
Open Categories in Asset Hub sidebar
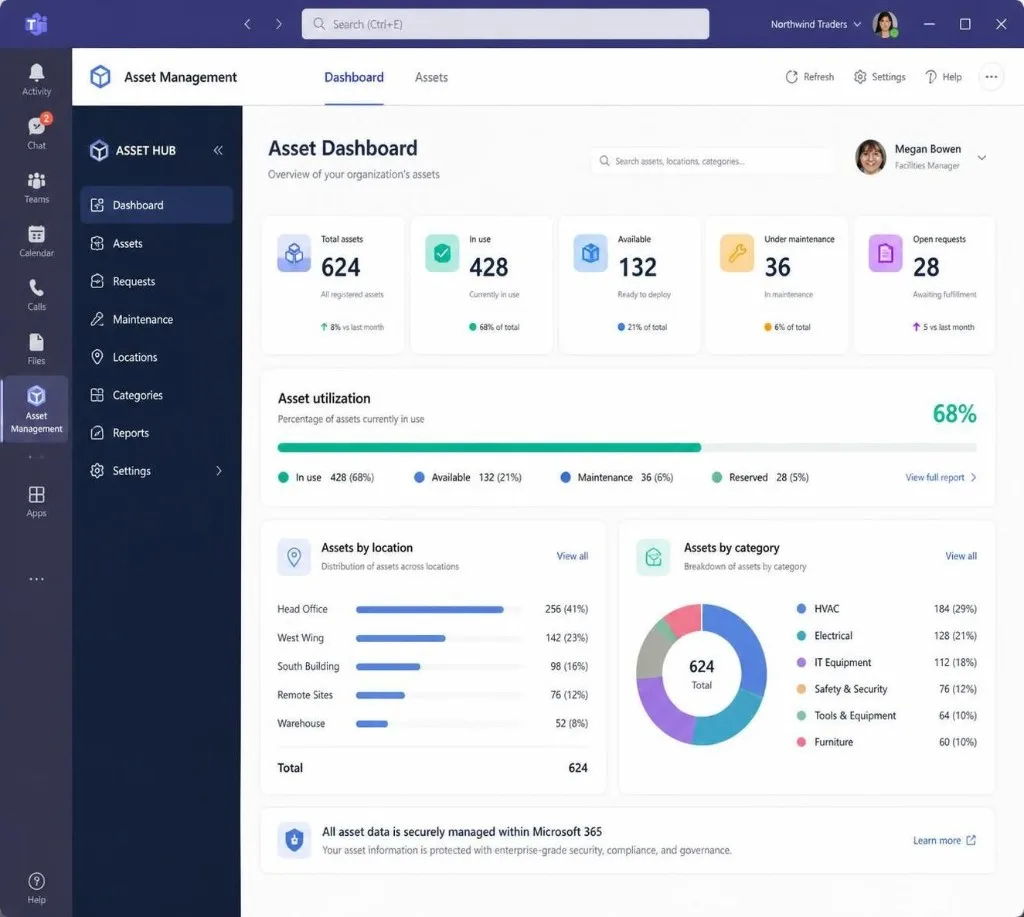coord(157,394)
